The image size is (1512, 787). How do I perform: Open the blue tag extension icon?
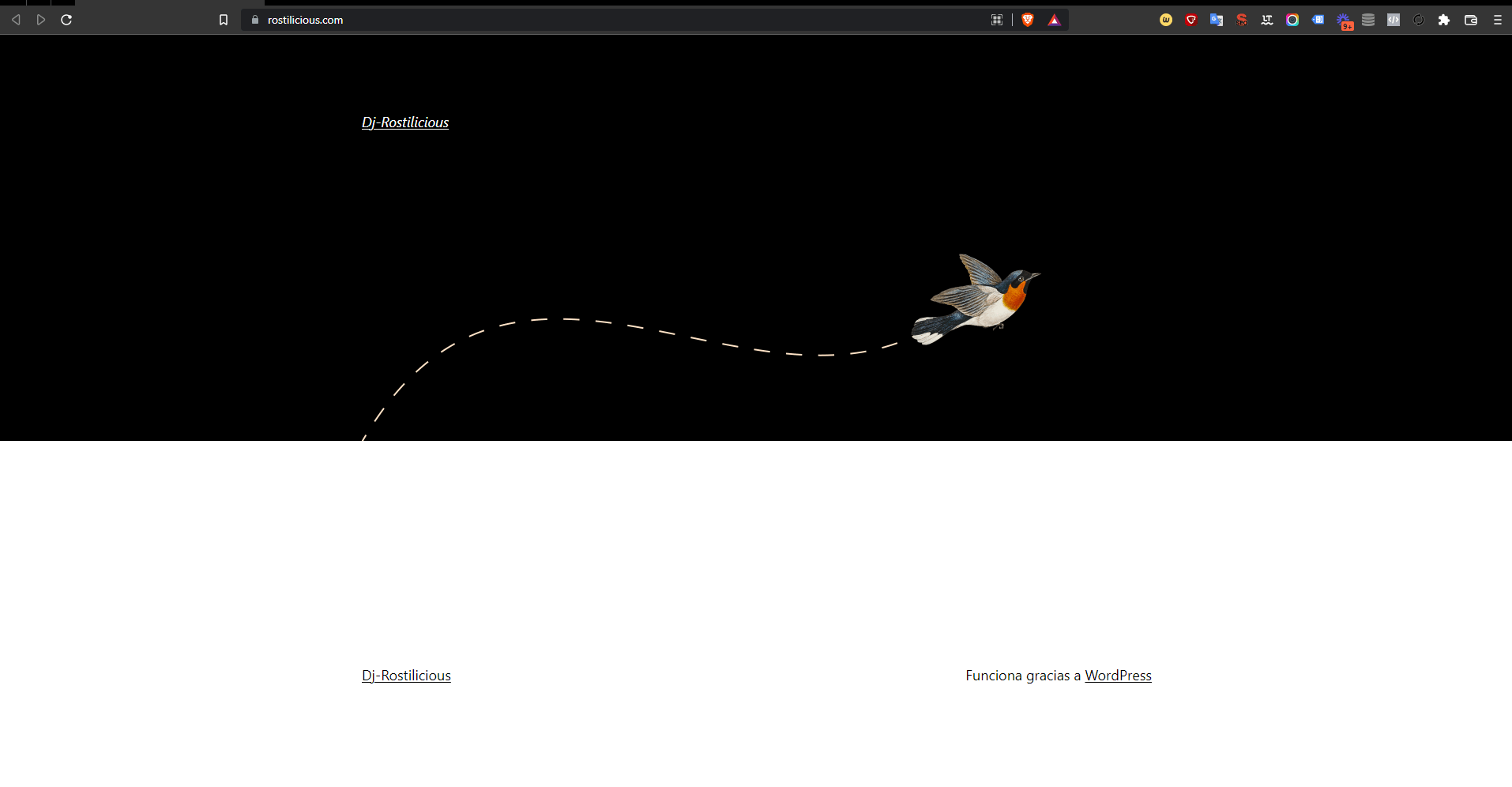pos(1318,20)
